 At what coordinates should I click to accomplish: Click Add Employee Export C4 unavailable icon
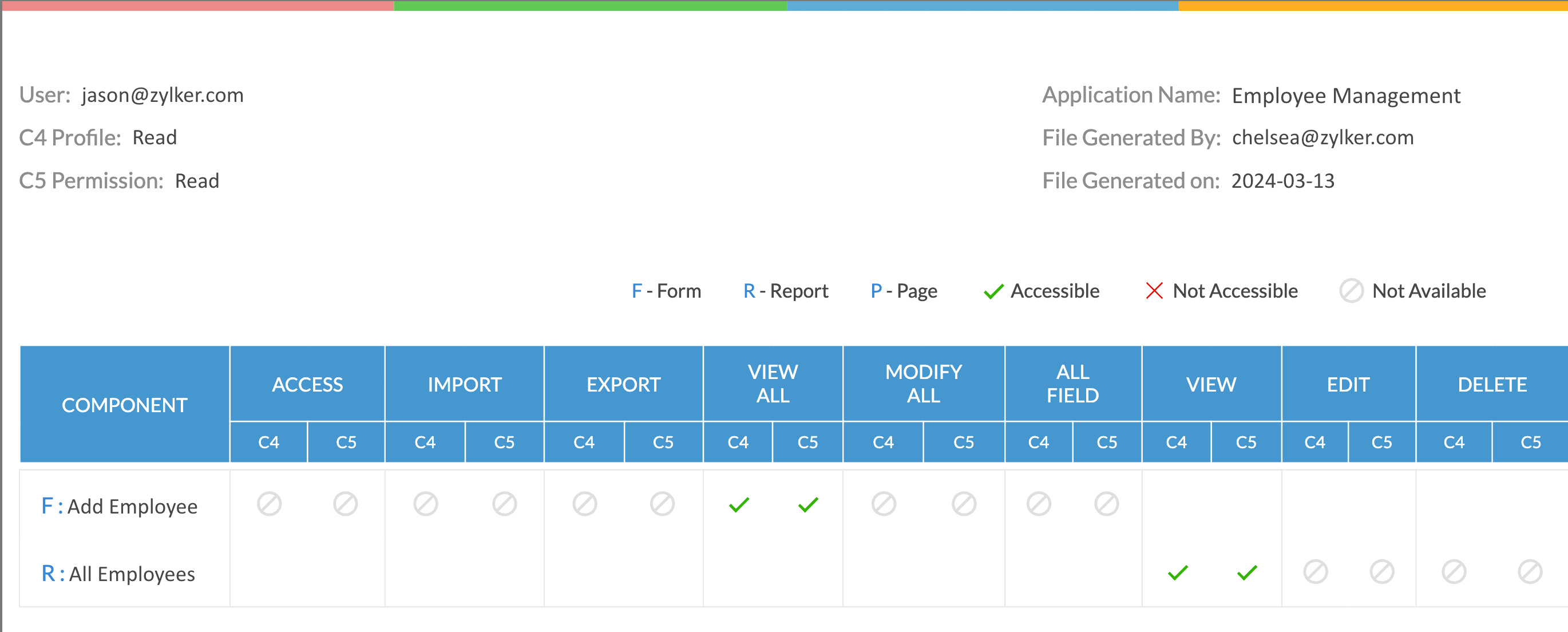point(584,504)
